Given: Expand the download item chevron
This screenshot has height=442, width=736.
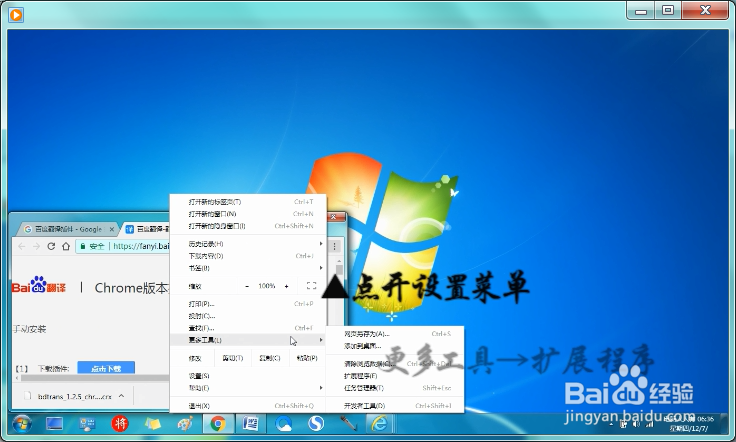Looking at the screenshot, I should [121, 396].
